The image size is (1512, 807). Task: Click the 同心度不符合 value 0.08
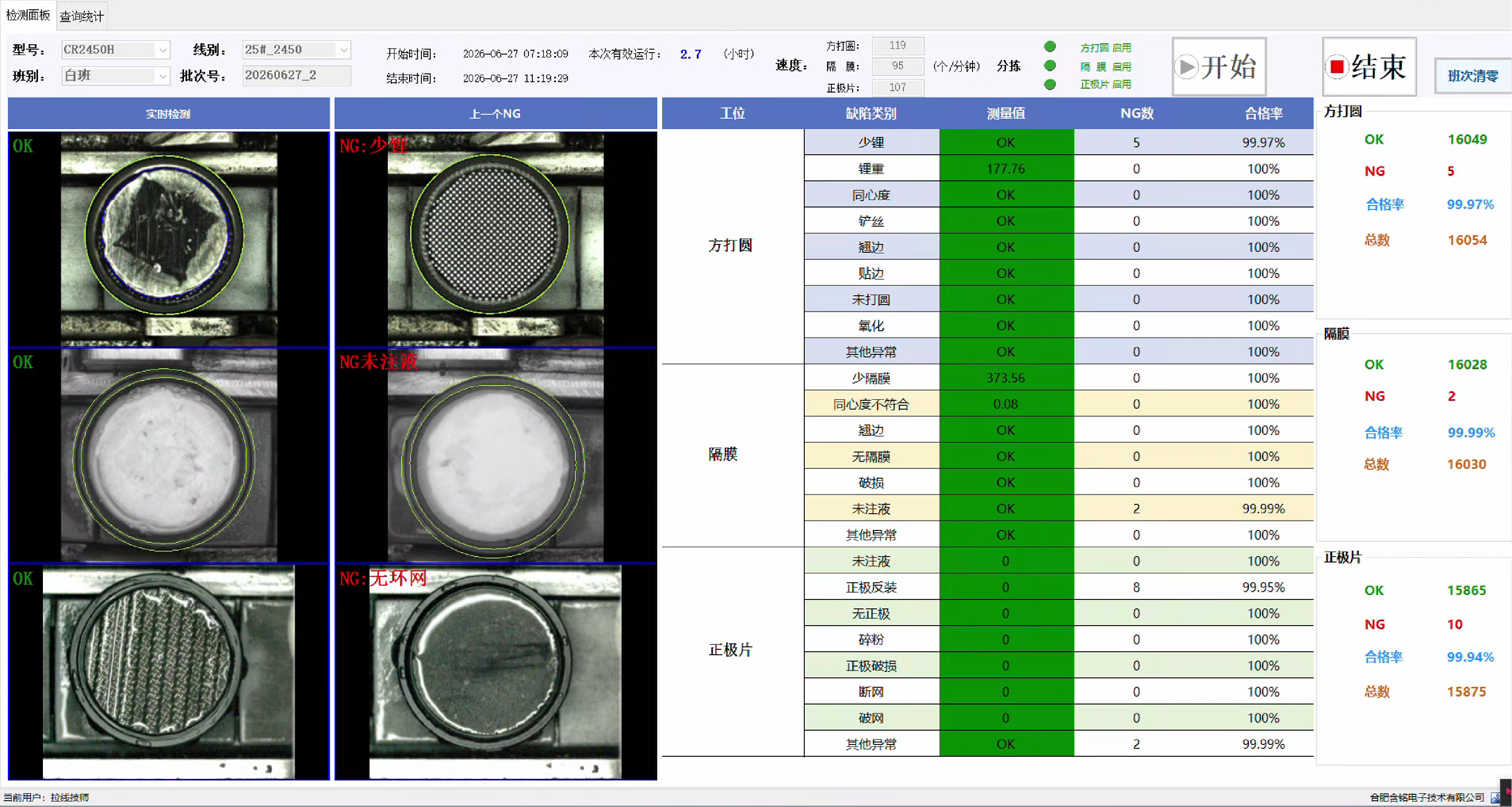[x=1006, y=404]
